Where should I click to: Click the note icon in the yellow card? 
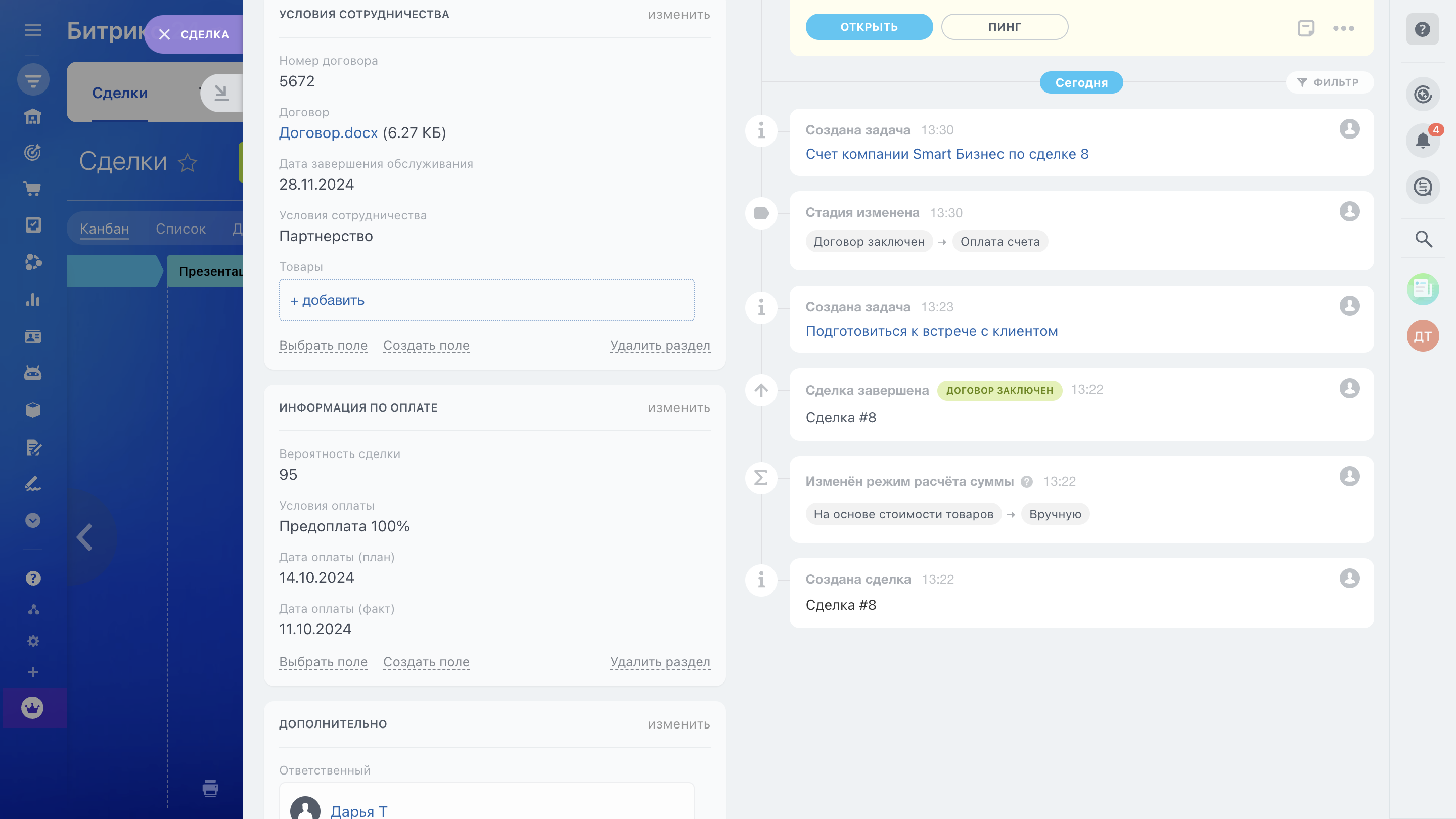[1306, 28]
